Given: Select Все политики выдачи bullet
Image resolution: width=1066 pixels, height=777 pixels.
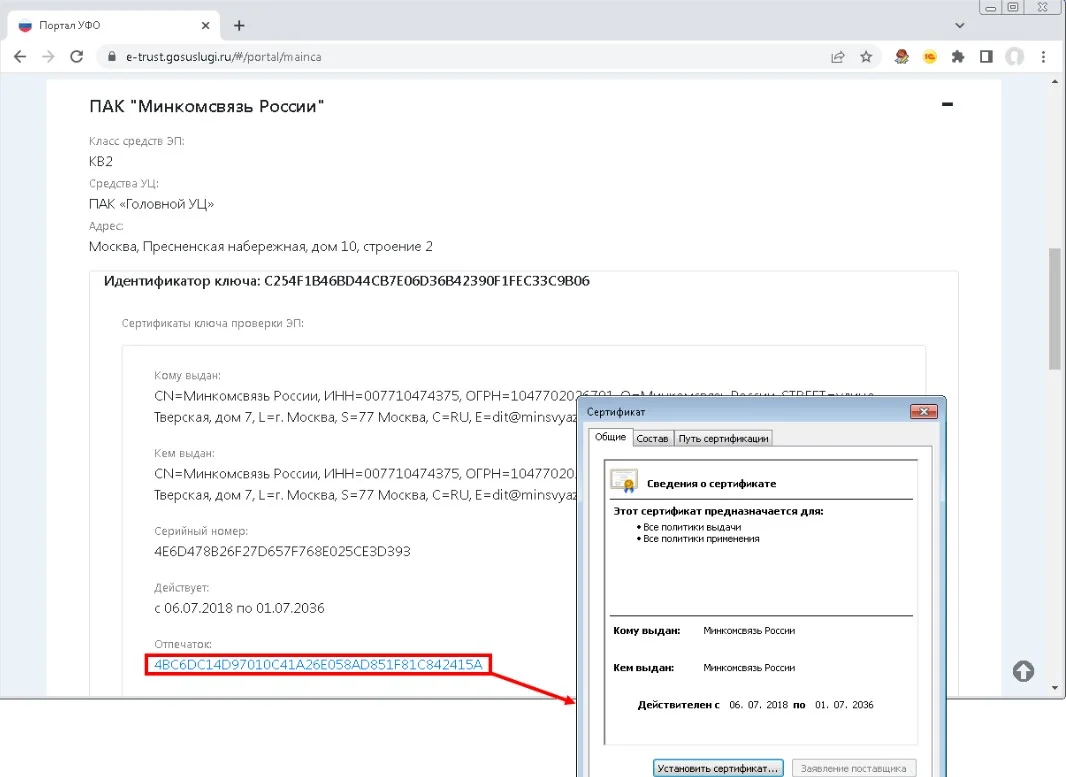Looking at the screenshot, I should [692, 527].
